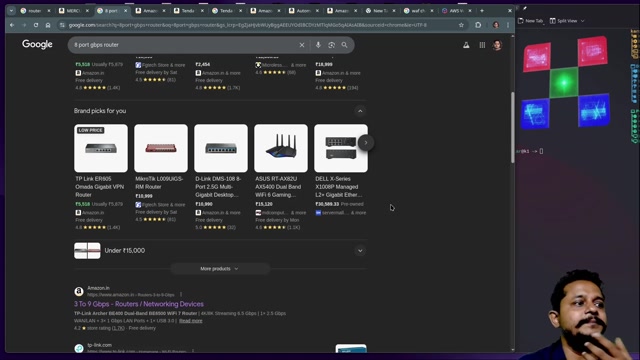Screen dimensions: 640x360
Task: Open Chrome profile avatar in the toolbar
Action: [x=496, y=25]
